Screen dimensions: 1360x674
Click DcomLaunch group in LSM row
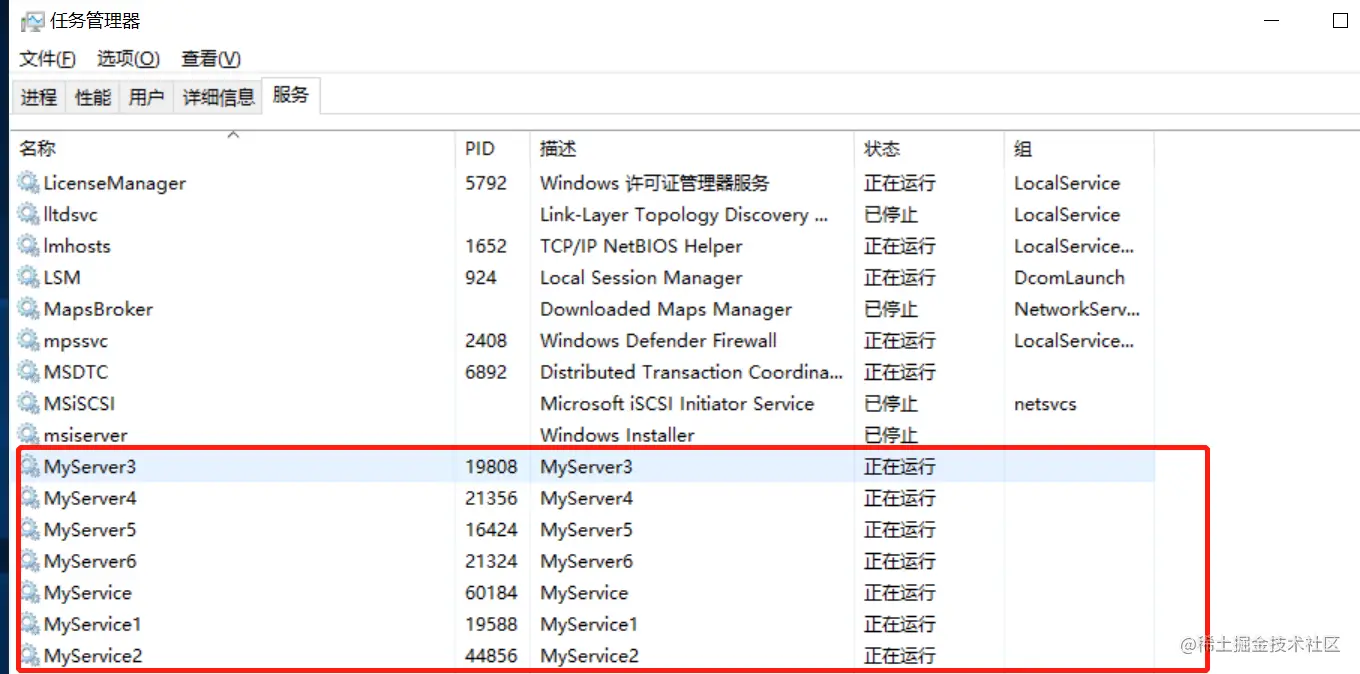[1069, 277]
